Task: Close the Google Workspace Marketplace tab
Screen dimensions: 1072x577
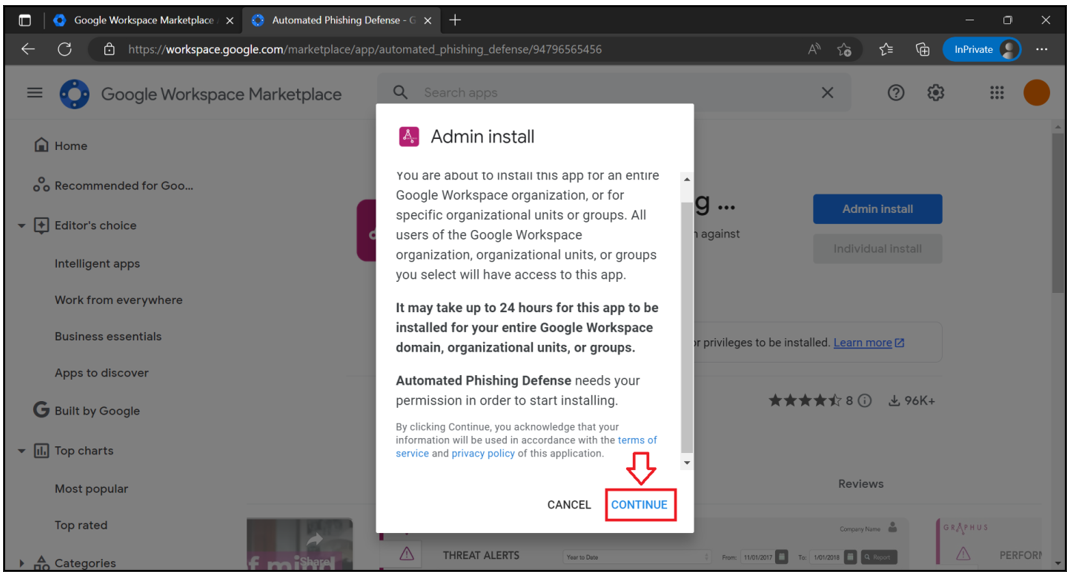Action: [230, 21]
